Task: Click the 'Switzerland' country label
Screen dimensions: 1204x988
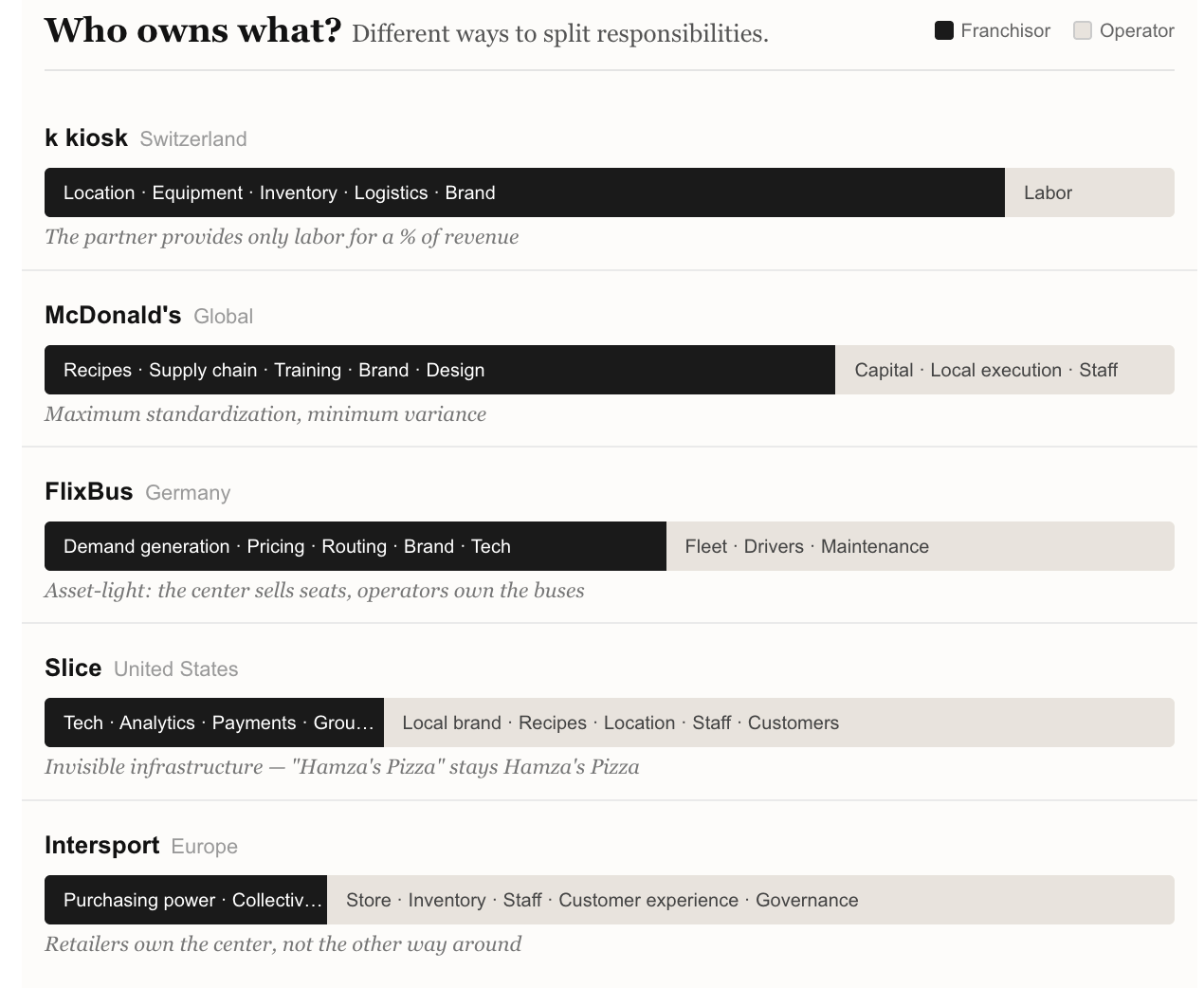Action: (193, 138)
